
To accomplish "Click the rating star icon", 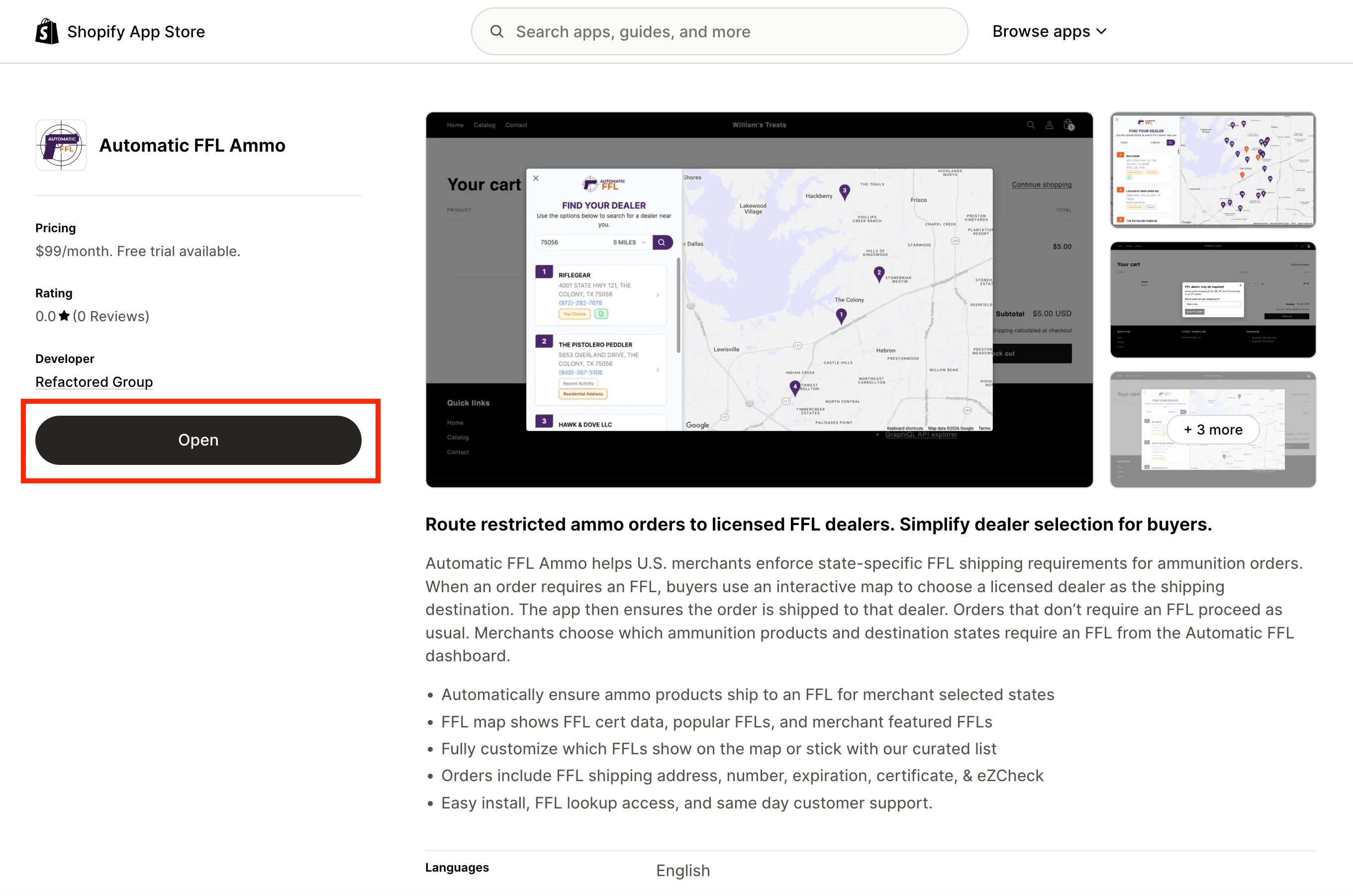I will [64, 315].
